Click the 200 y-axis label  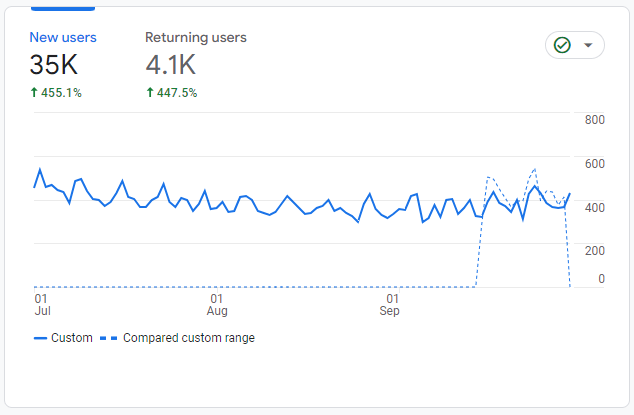[594, 251]
